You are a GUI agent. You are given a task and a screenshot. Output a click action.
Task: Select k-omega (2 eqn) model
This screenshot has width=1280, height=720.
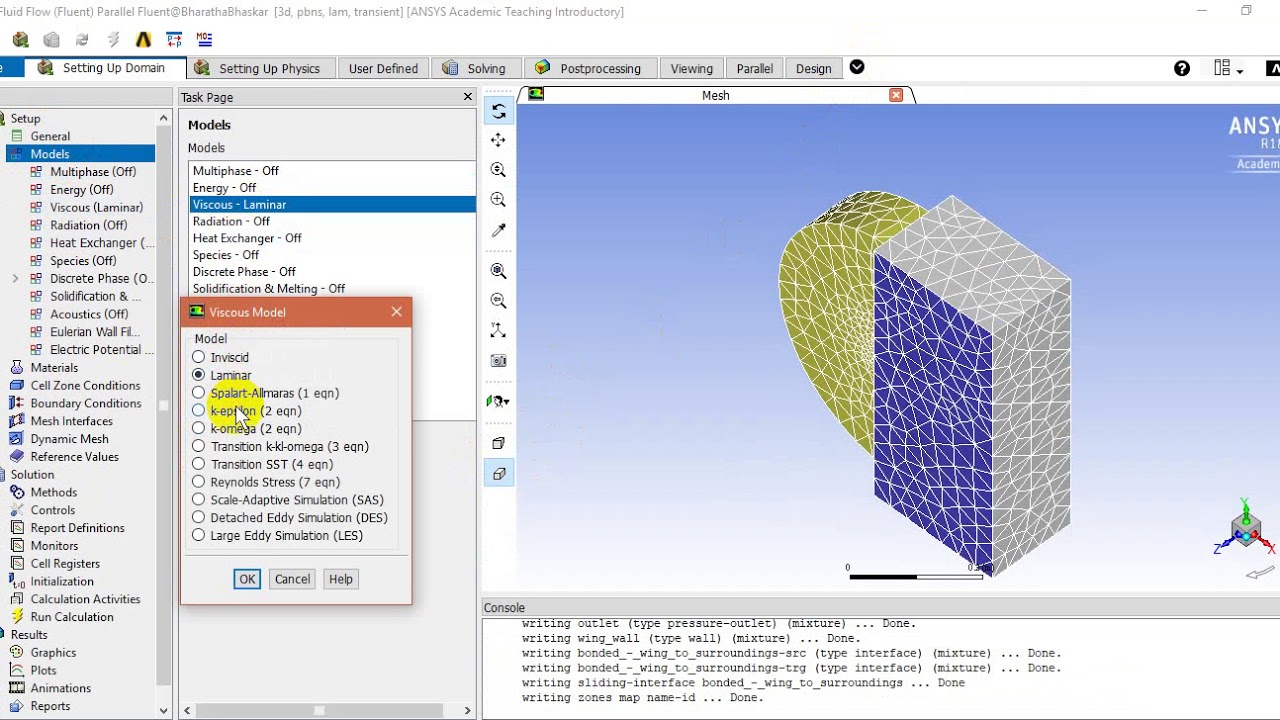(199, 428)
